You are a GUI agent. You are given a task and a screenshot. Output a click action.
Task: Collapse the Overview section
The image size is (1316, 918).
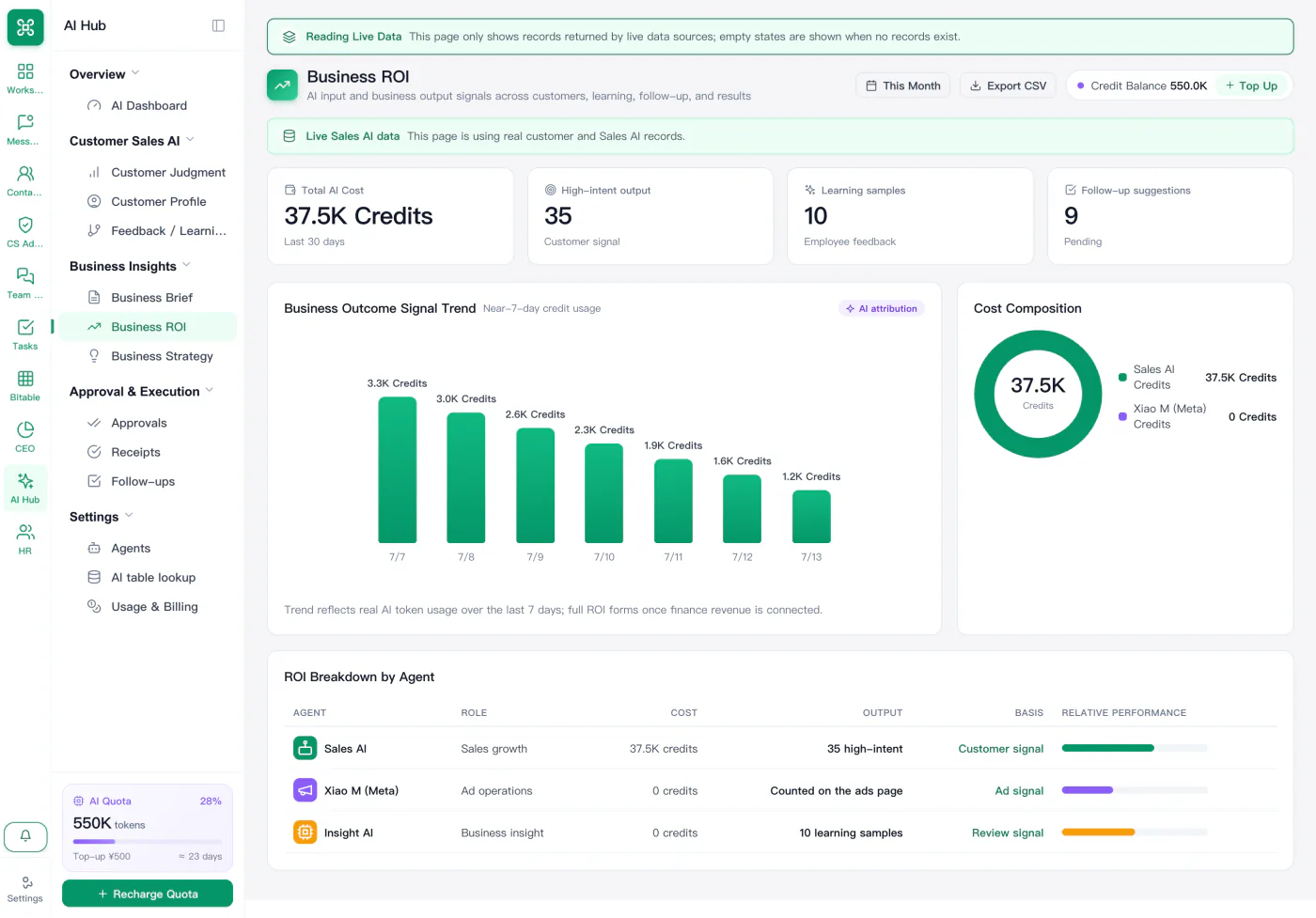pos(104,74)
